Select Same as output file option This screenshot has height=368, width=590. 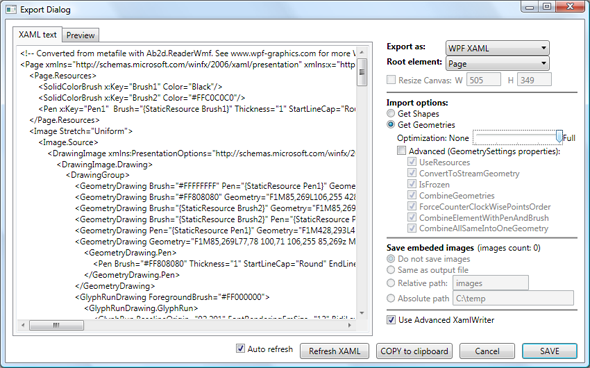[x=391, y=270]
